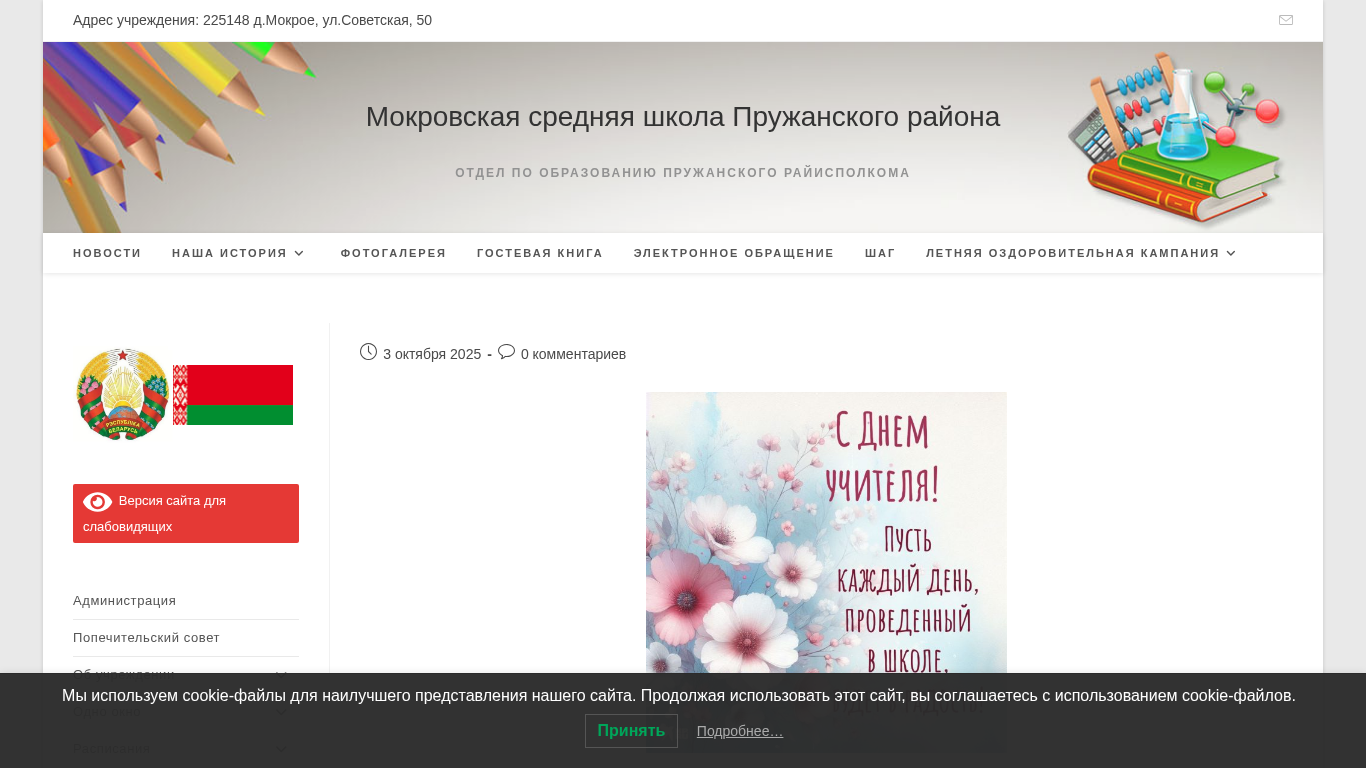Click the Belarus coat of arms emblem
This screenshot has height=768, width=1366.
[122, 394]
